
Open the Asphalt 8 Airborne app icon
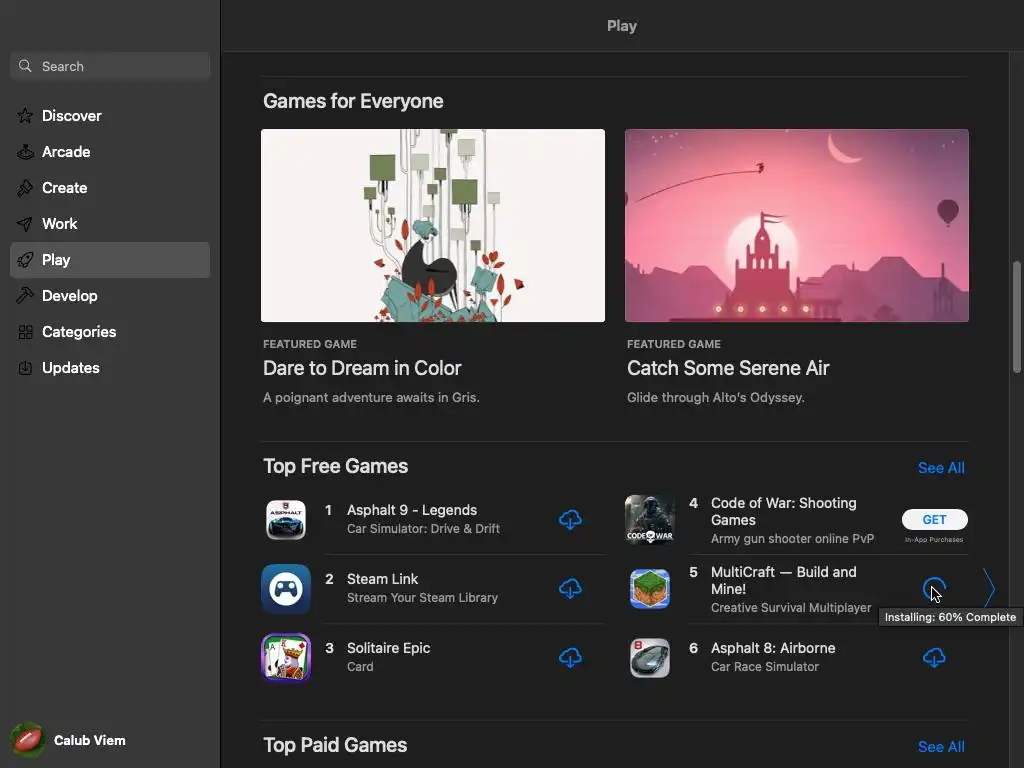[650, 658]
